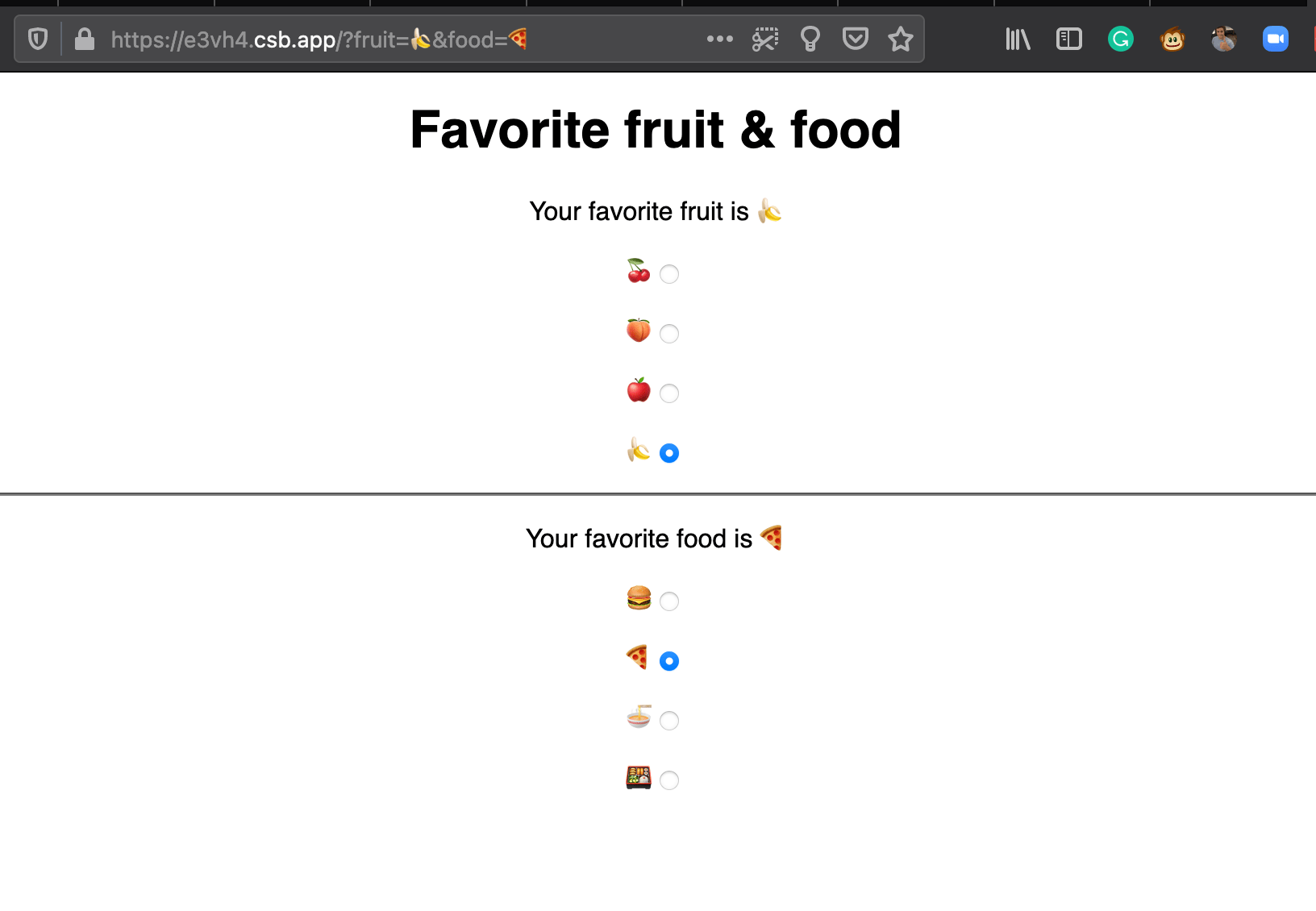The width and height of the screenshot is (1316, 911).
Task: Toggle the sidebar panel icon
Action: pos(1069,39)
